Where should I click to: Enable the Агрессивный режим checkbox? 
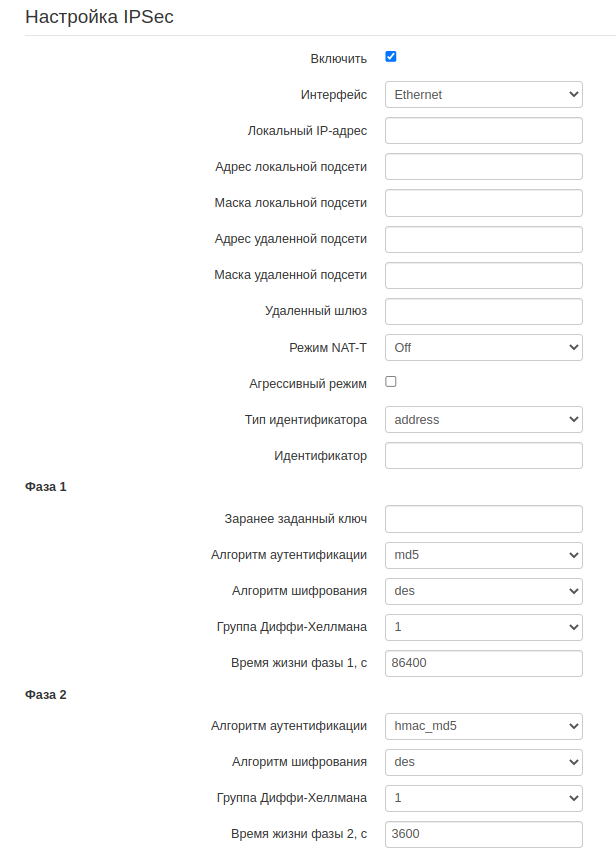391,382
